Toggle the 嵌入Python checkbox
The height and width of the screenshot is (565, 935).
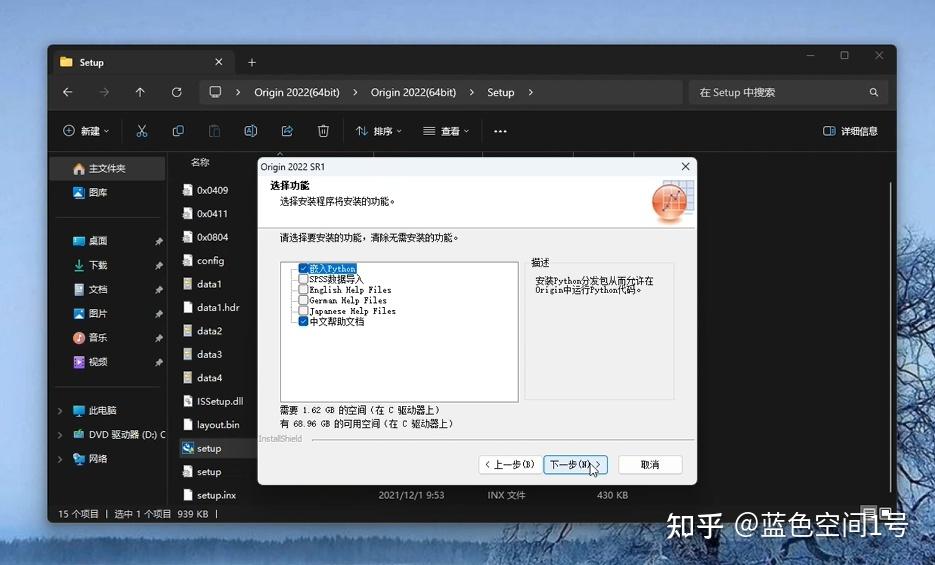304,268
